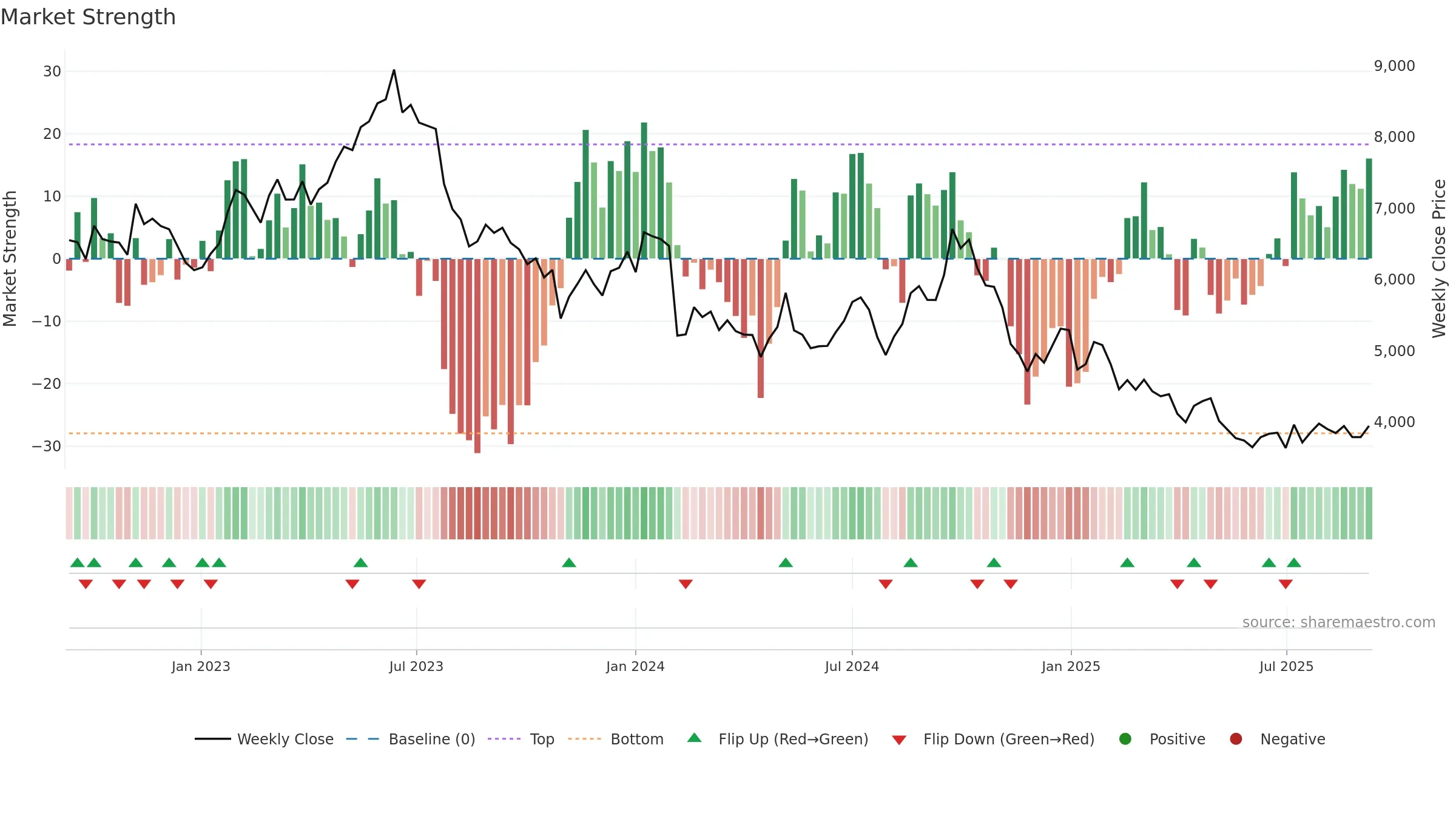Click the green triangle Flip Up legend icon

[695, 738]
